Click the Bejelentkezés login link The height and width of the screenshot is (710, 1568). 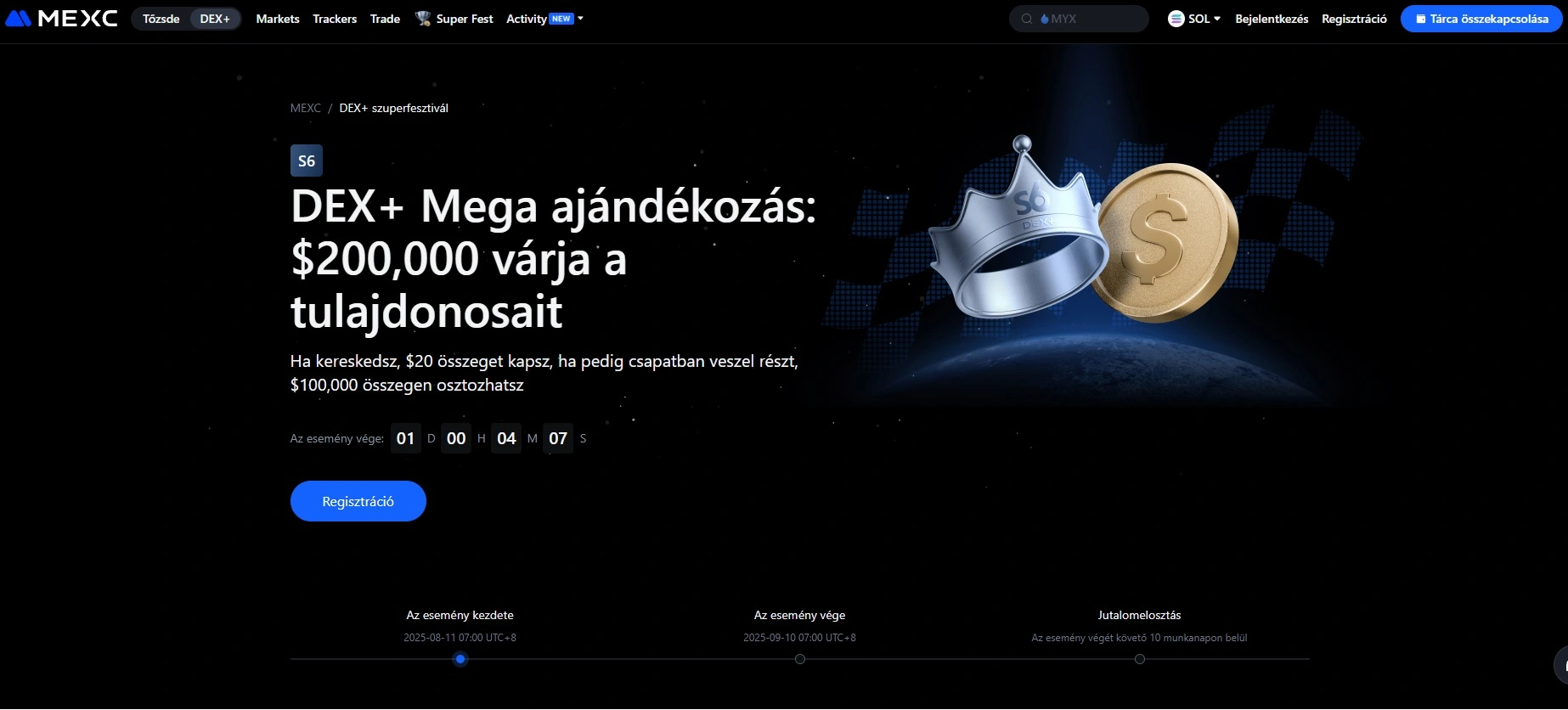click(1272, 19)
